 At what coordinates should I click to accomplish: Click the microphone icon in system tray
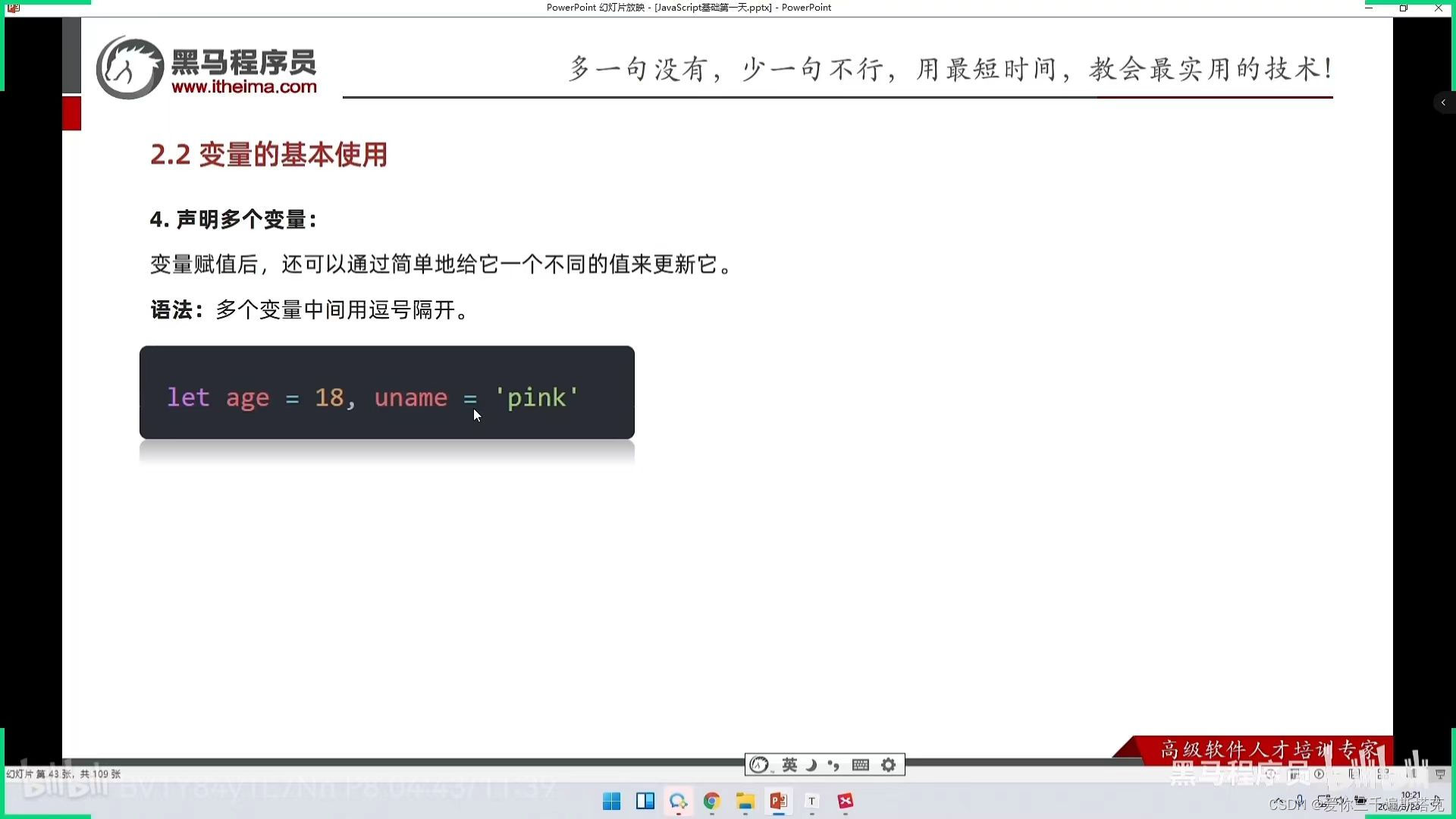(1300, 802)
